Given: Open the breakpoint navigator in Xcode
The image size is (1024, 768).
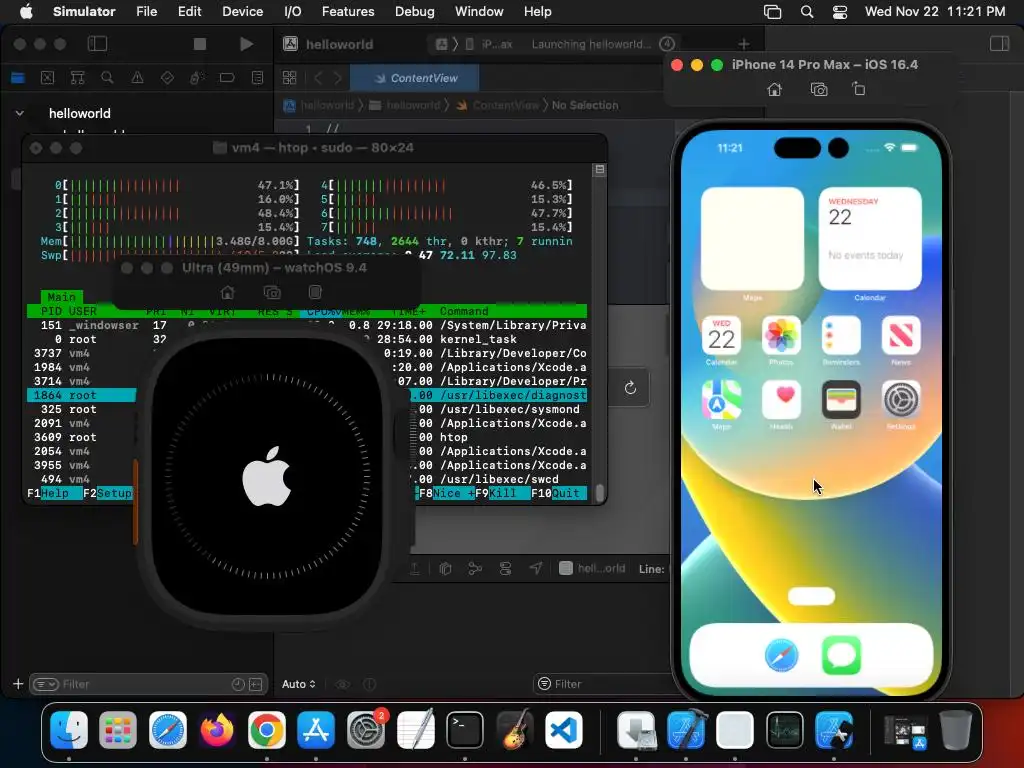Looking at the screenshot, I should [227, 78].
